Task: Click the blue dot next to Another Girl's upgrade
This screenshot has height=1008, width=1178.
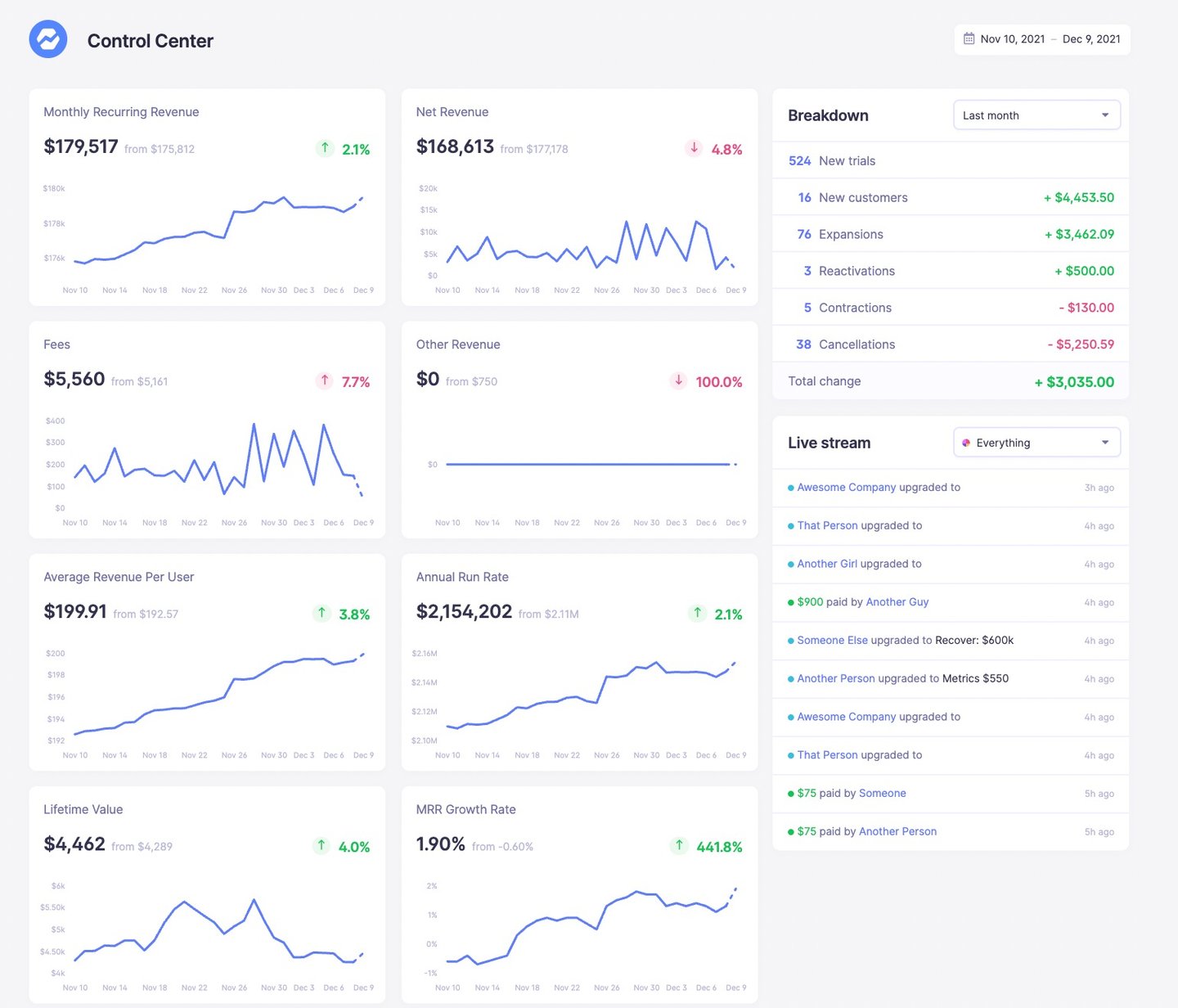Action: [790, 564]
